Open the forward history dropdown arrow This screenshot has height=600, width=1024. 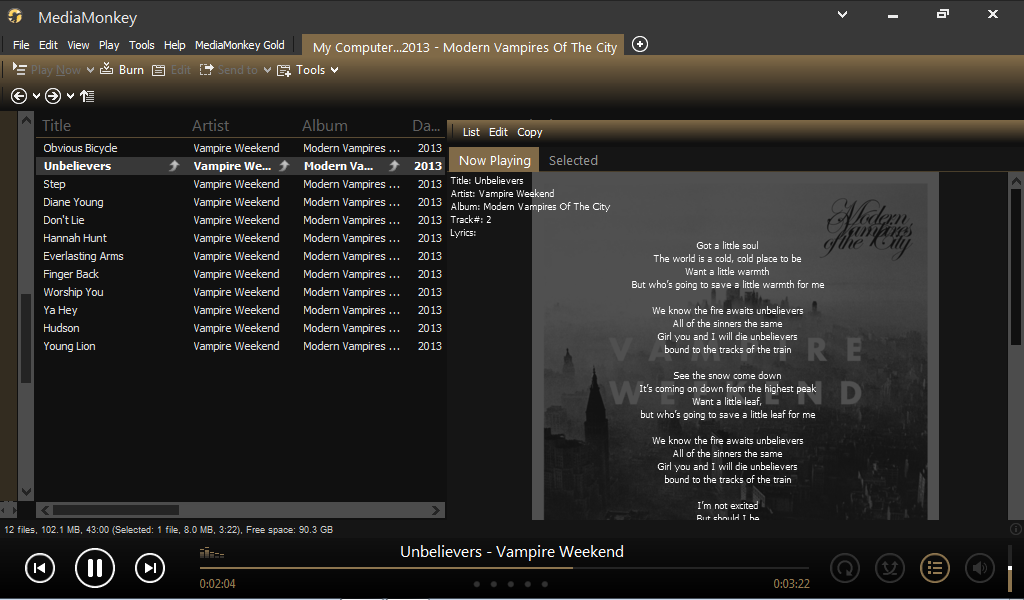point(71,97)
